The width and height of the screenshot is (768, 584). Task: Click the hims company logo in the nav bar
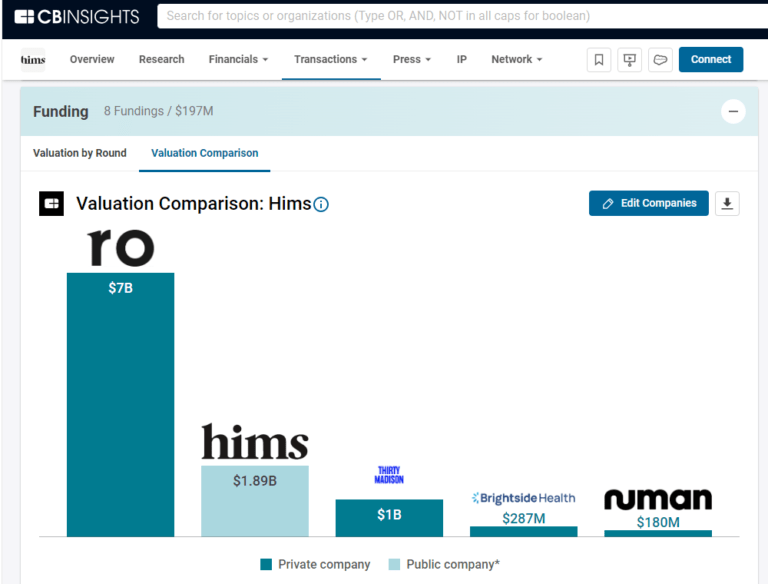click(33, 60)
